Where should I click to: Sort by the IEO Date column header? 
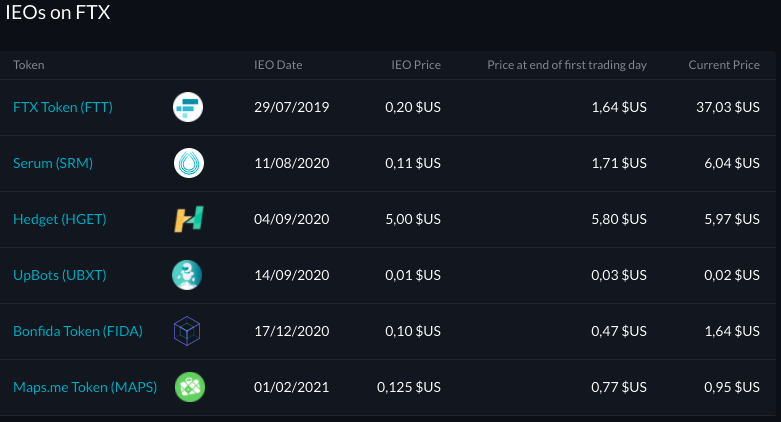coord(278,65)
